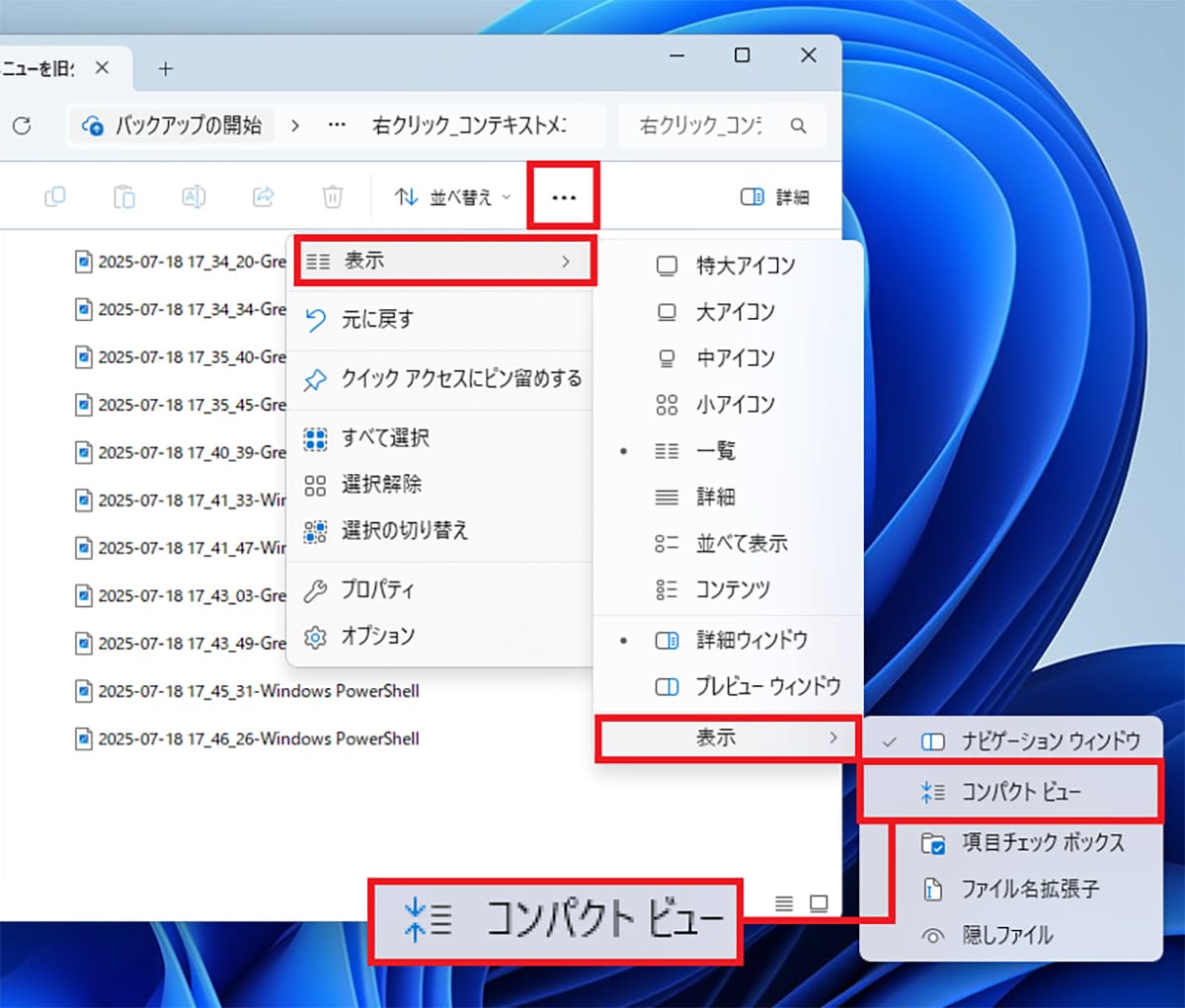Select file 2025-07-18 17_35_45
Image resolution: width=1185 pixels, height=1008 pixels.
(x=181, y=405)
